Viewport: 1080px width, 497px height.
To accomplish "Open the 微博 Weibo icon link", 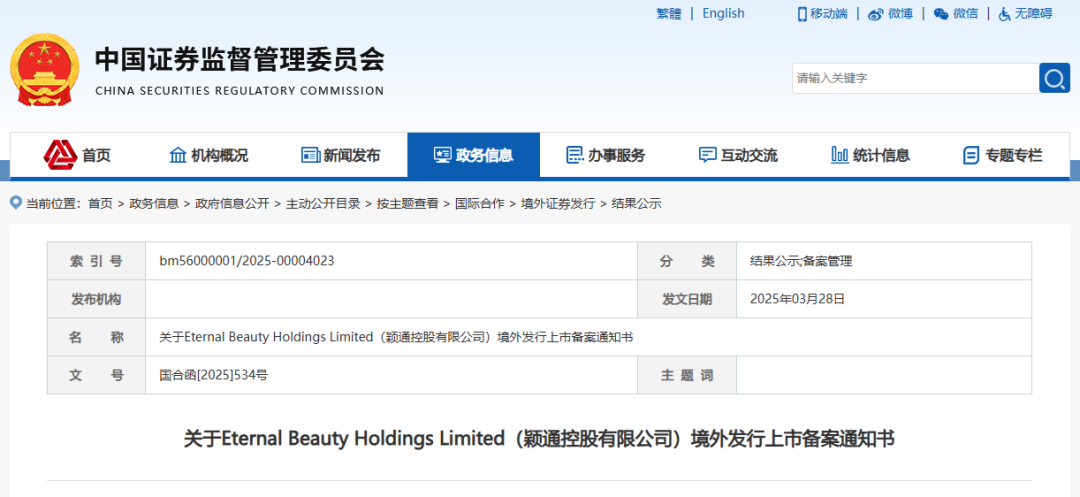I will pos(876,14).
